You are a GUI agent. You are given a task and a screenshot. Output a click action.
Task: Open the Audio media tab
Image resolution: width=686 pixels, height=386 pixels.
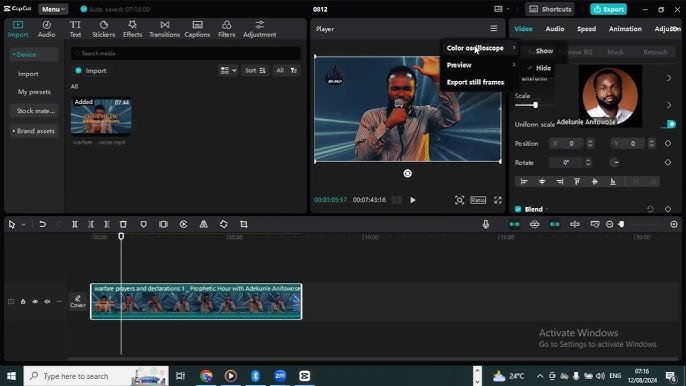pyautogui.click(x=46, y=29)
